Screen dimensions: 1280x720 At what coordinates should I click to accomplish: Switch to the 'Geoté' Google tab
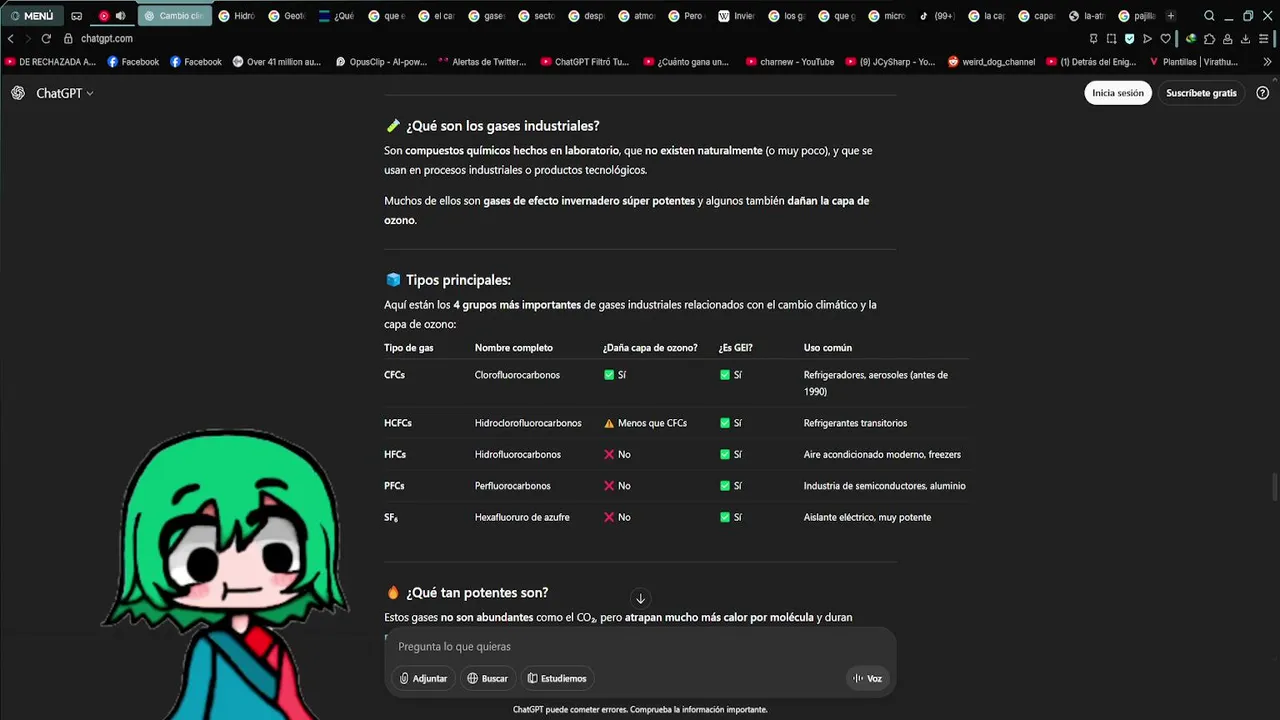pos(287,16)
